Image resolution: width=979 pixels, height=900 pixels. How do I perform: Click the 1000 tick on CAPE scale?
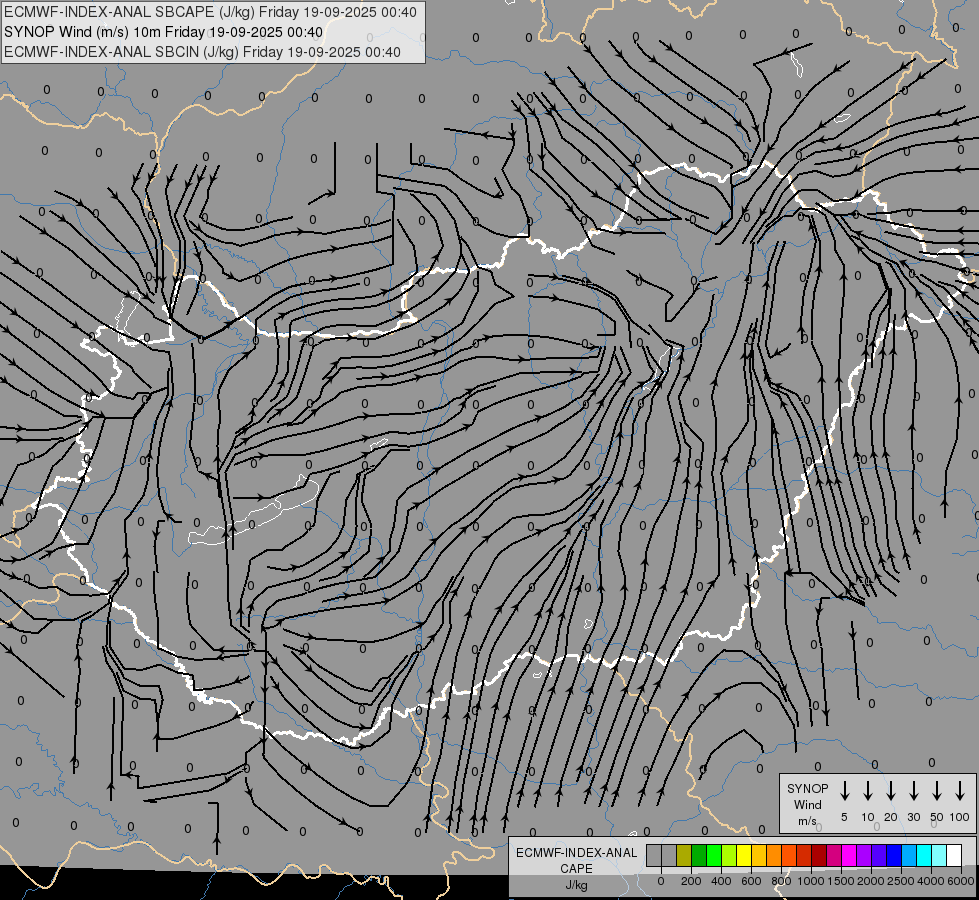(811, 881)
